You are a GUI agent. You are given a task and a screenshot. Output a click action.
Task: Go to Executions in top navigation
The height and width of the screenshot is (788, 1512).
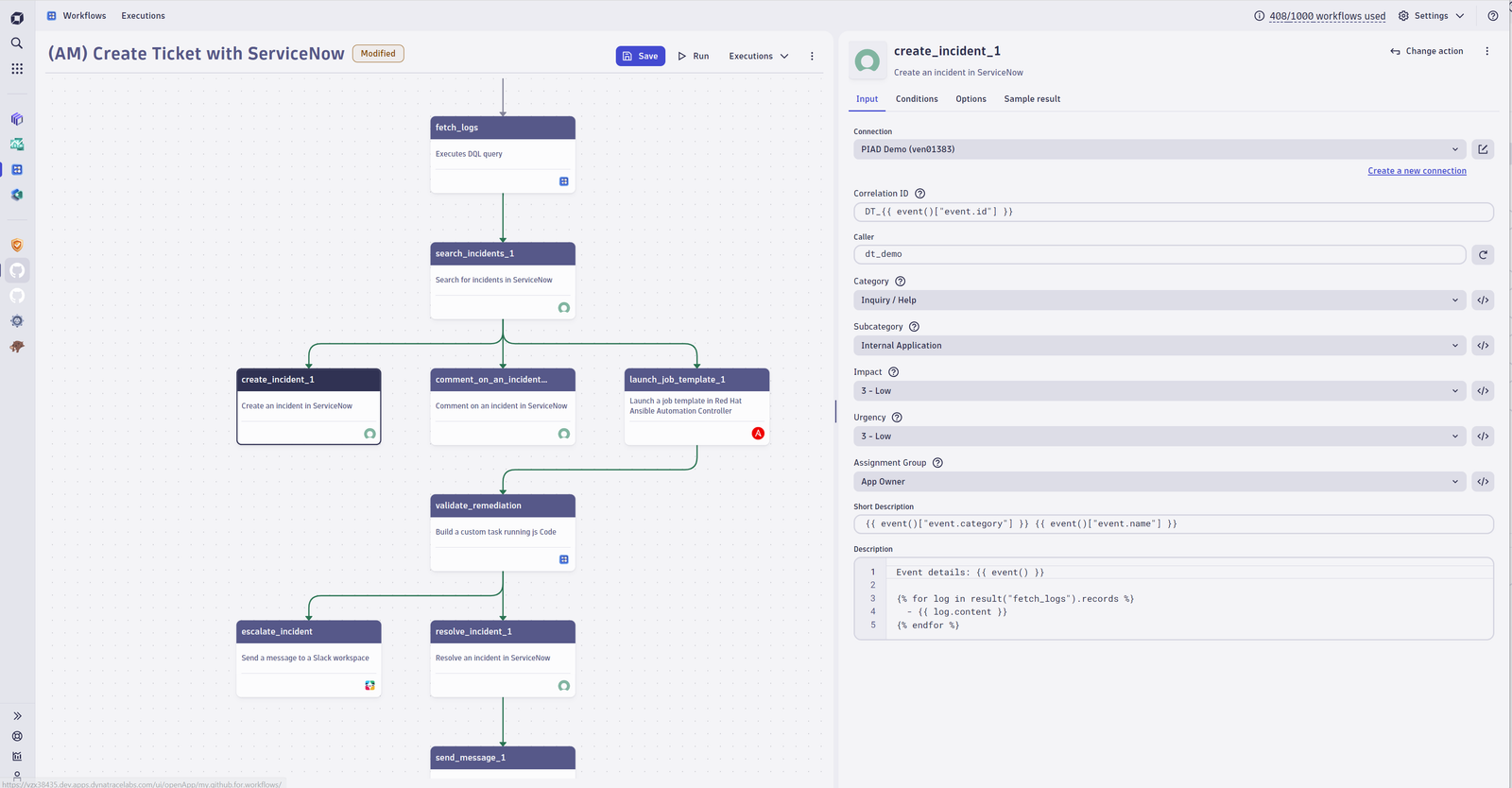(143, 16)
